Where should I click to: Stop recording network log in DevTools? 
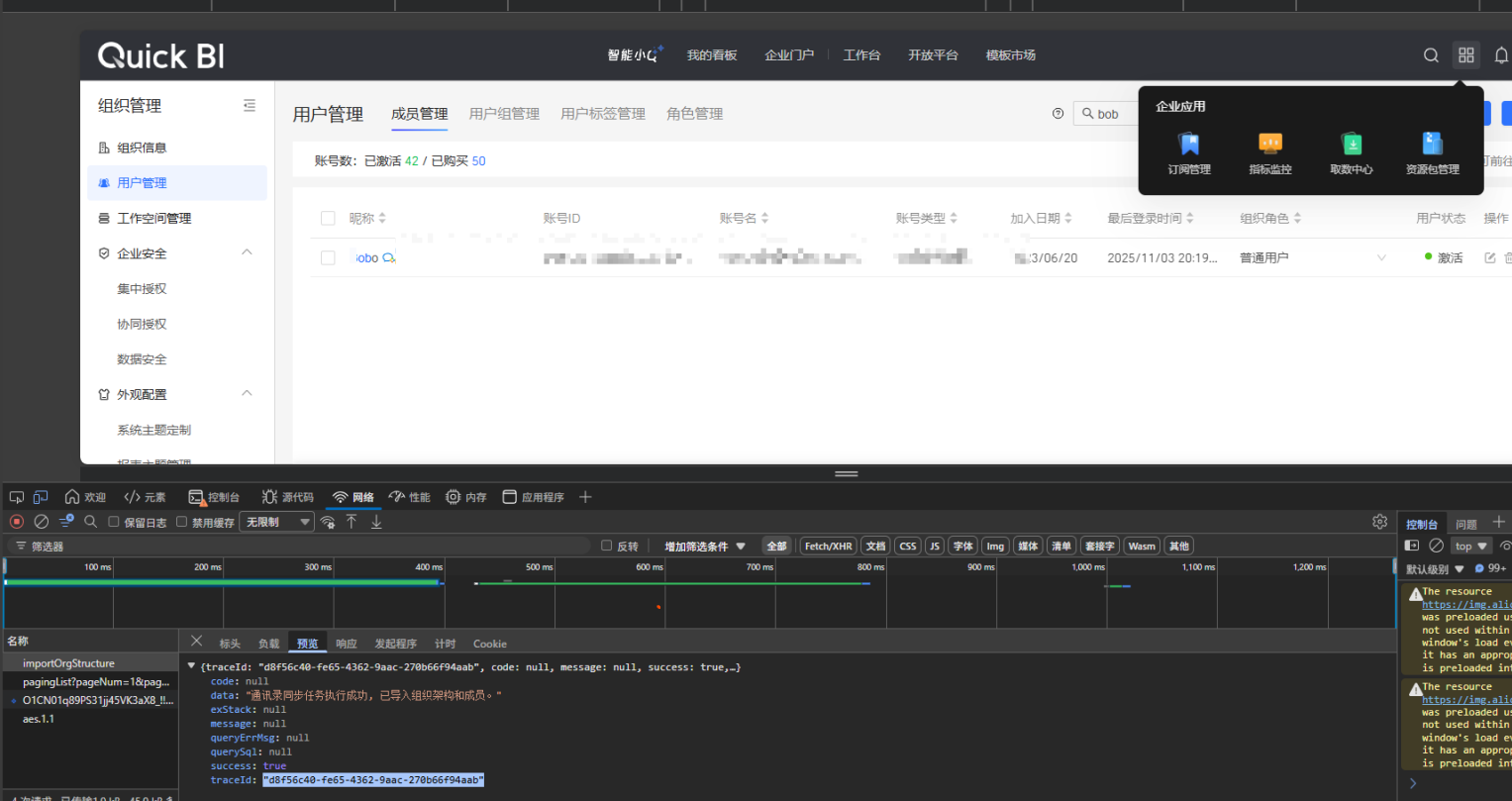pyautogui.click(x=17, y=522)
